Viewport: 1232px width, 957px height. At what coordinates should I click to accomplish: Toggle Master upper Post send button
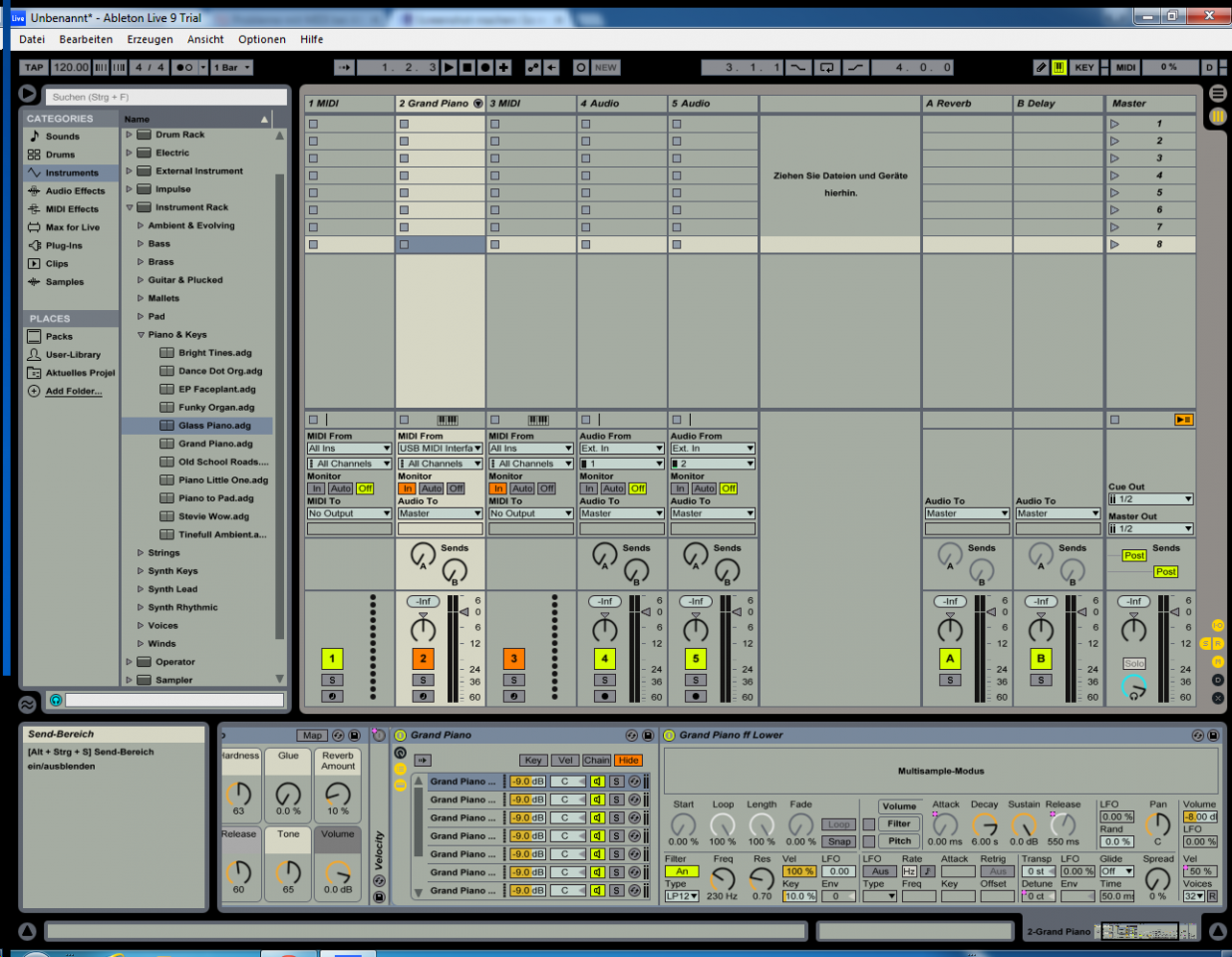[1134, 556]
